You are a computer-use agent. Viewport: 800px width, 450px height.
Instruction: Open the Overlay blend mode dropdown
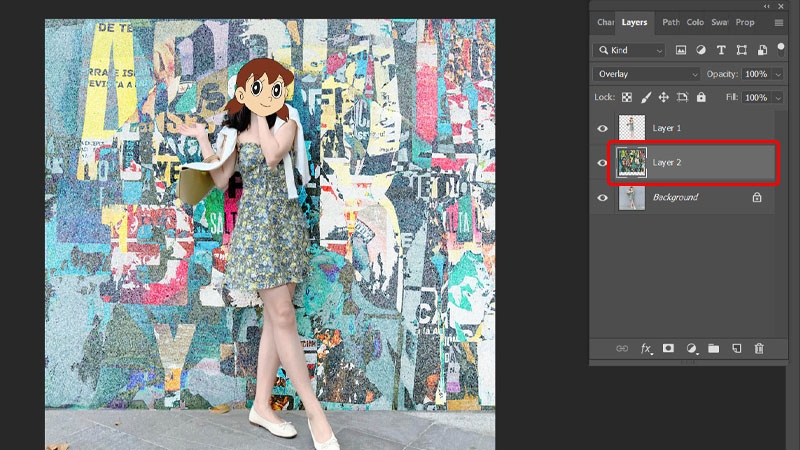click(x=646, y=74)
